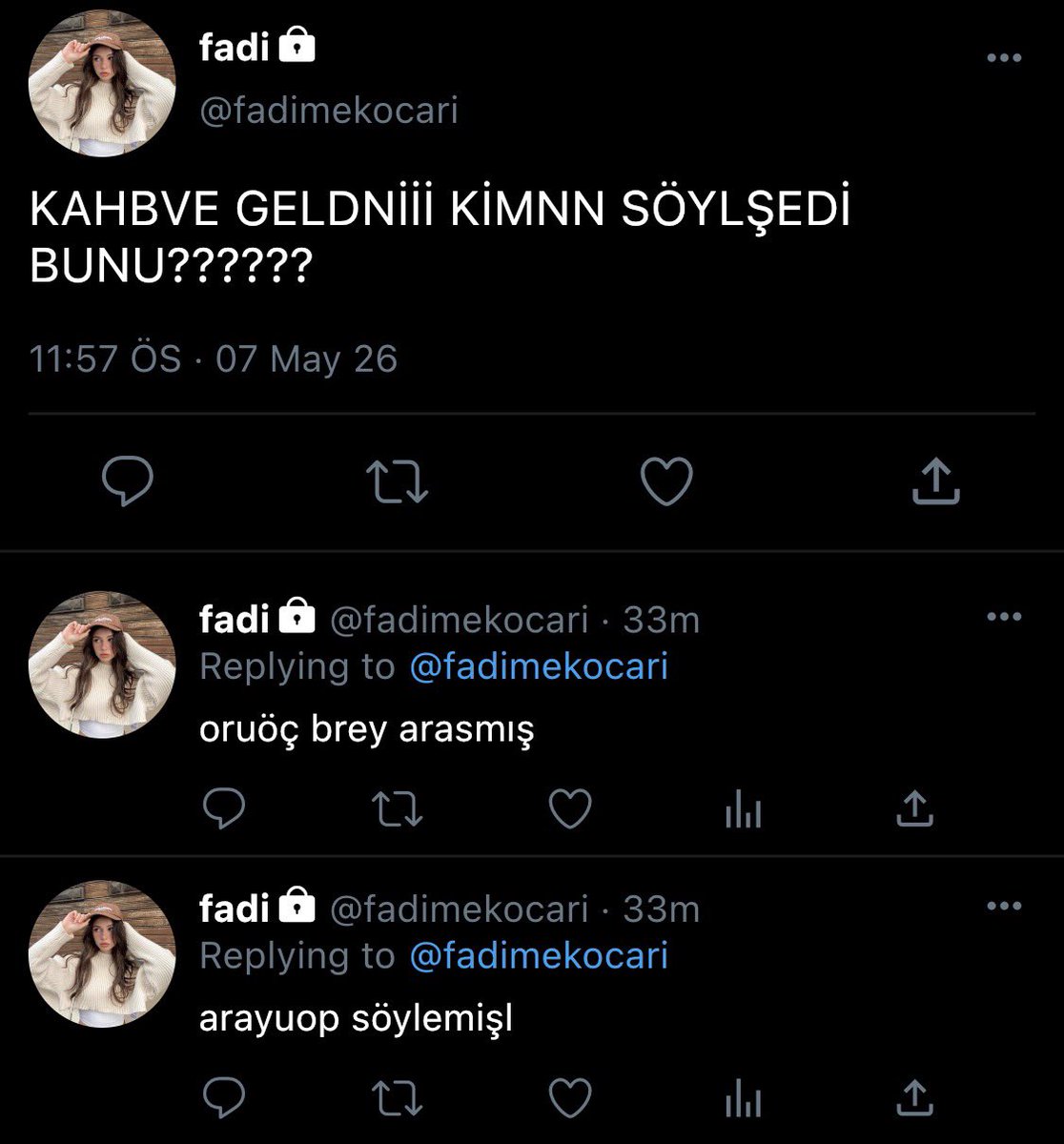Share the main tweet
Screen dimensions: 1064x1144
pos(935,481)
